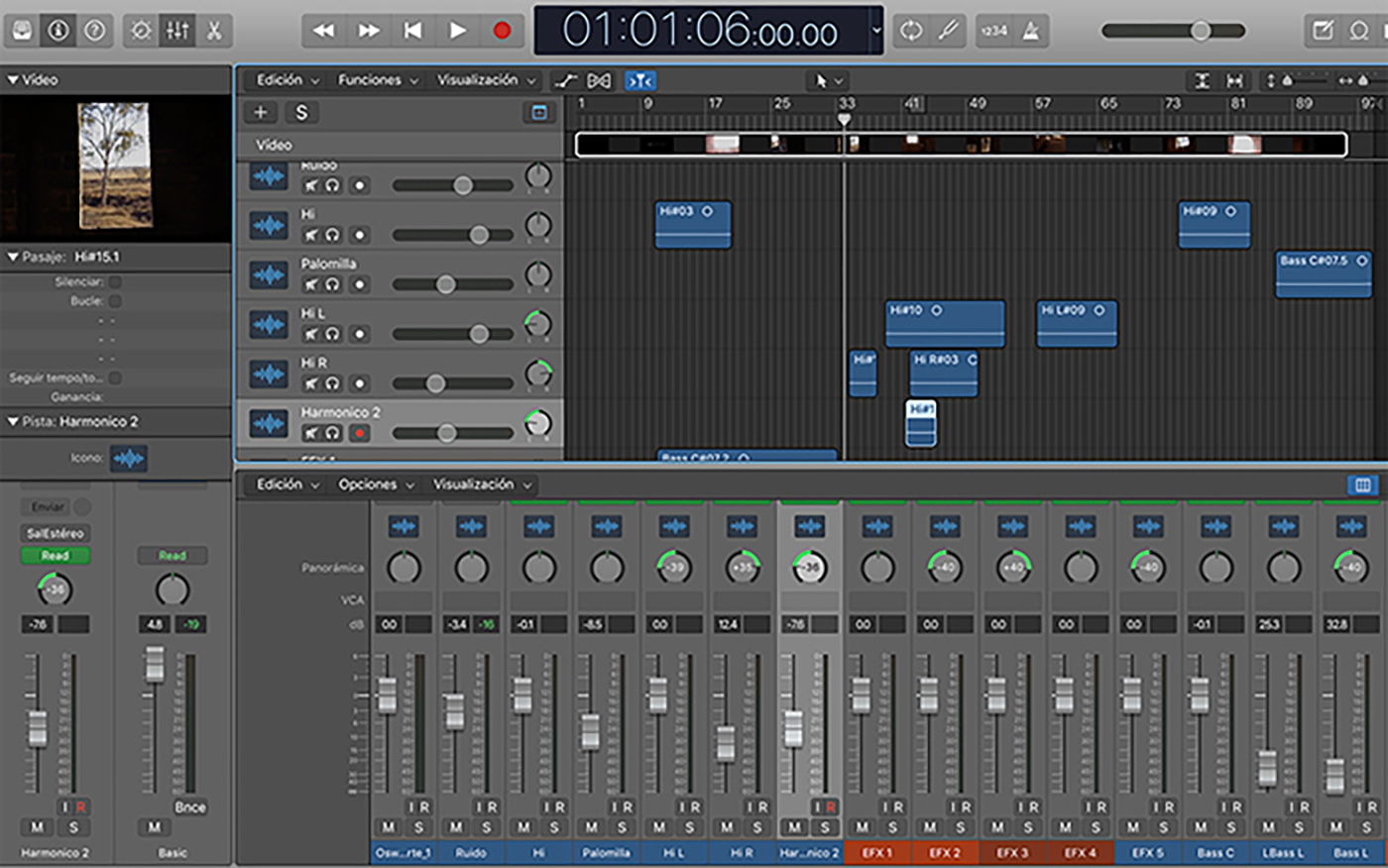Select the Hi L#09 audio region
The image size is (1388, 868).
[1077, 324]
